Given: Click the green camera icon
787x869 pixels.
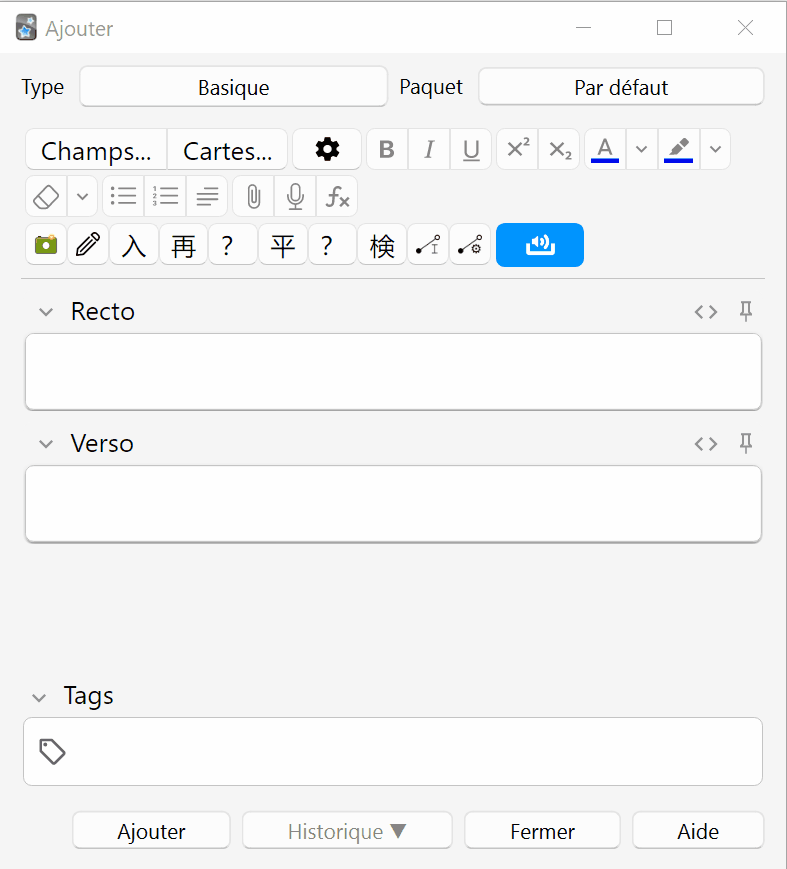Looking at the screenshot, I should click(46, 244).
